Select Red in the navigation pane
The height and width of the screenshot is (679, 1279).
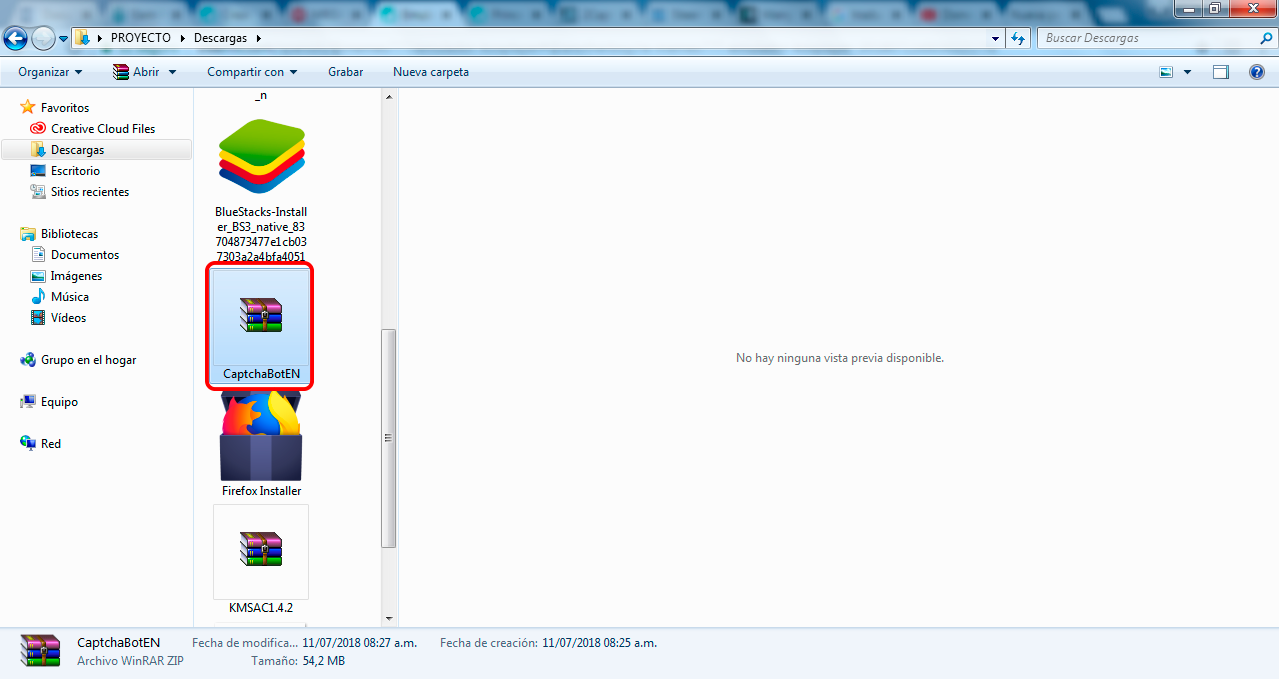(x=50, y=443)
